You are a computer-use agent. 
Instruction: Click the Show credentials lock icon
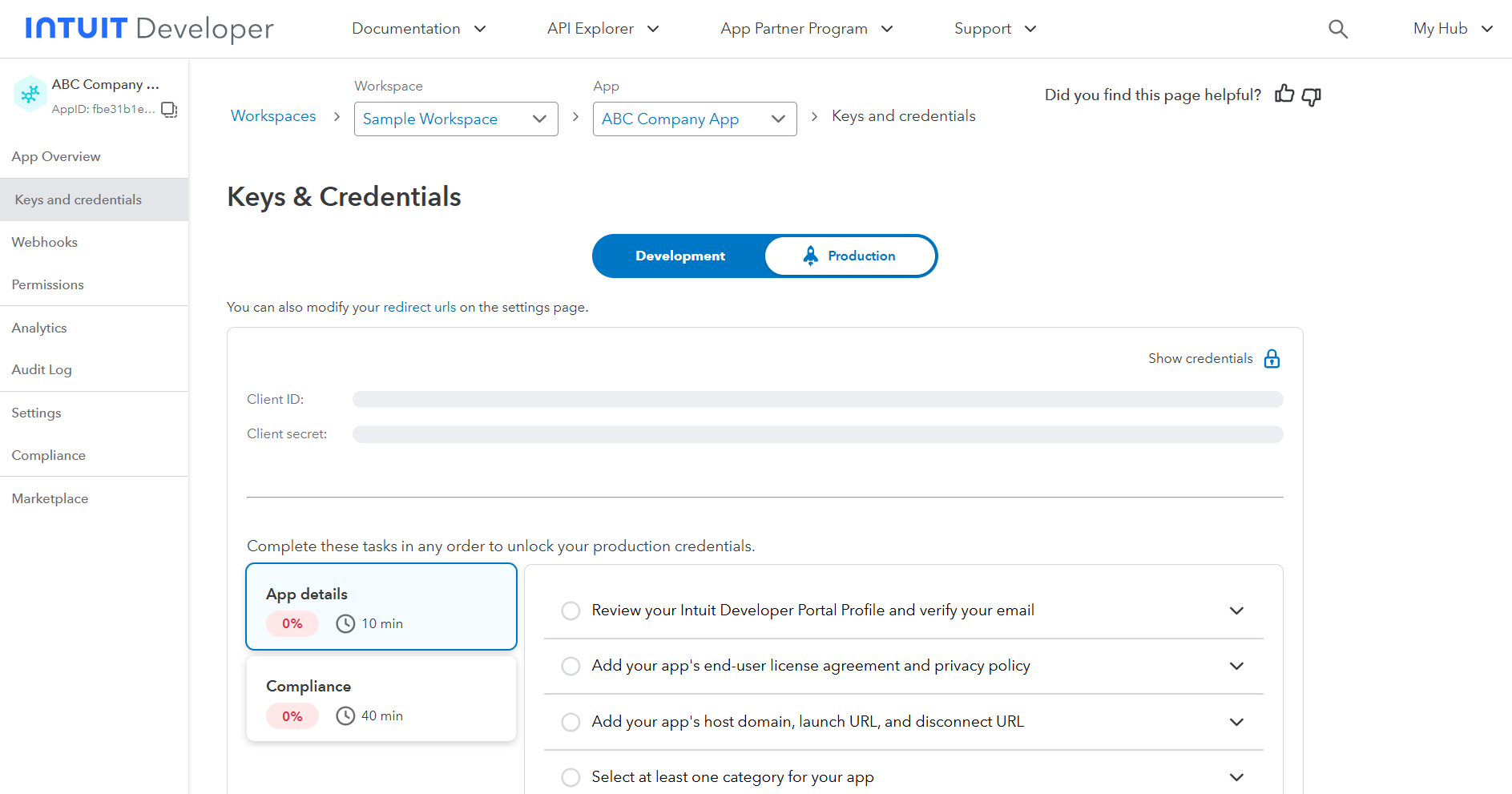coord(1272,359)
